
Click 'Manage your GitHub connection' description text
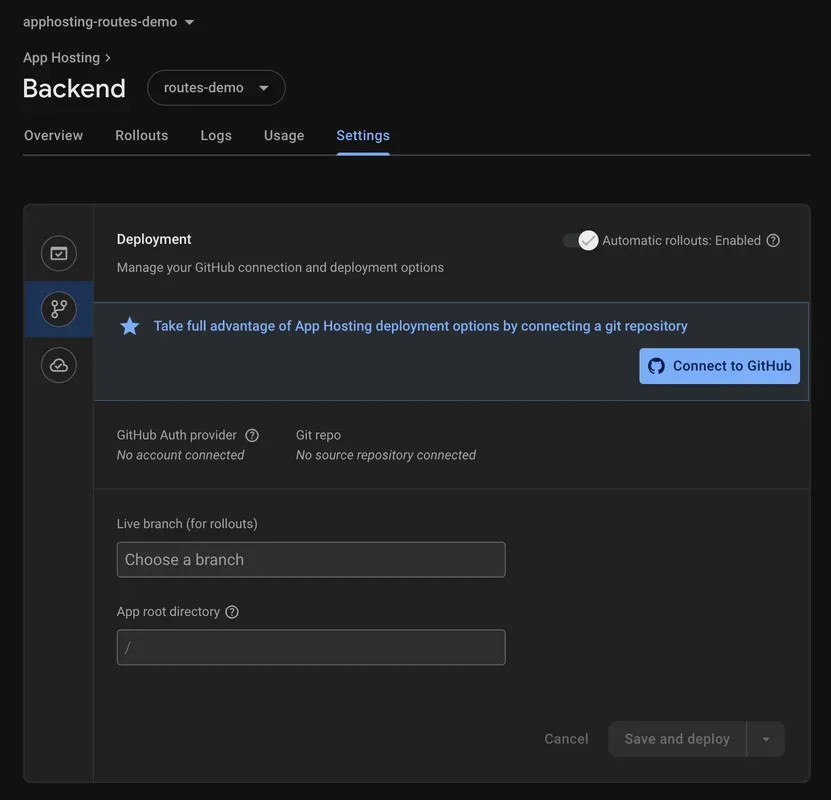(280, 268)
